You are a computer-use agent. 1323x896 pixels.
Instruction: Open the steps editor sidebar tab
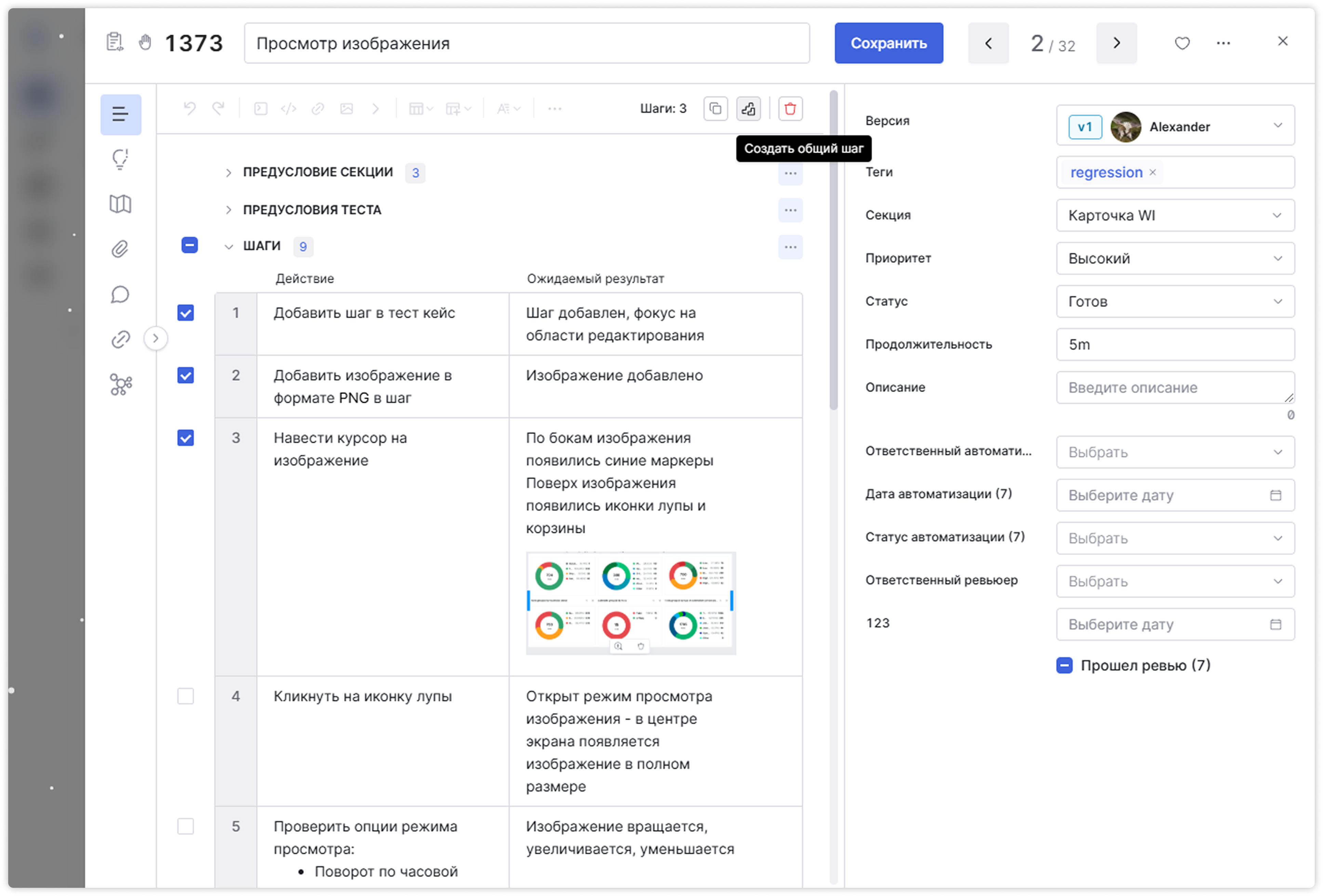pyautogui.click(x=121, y=114)
